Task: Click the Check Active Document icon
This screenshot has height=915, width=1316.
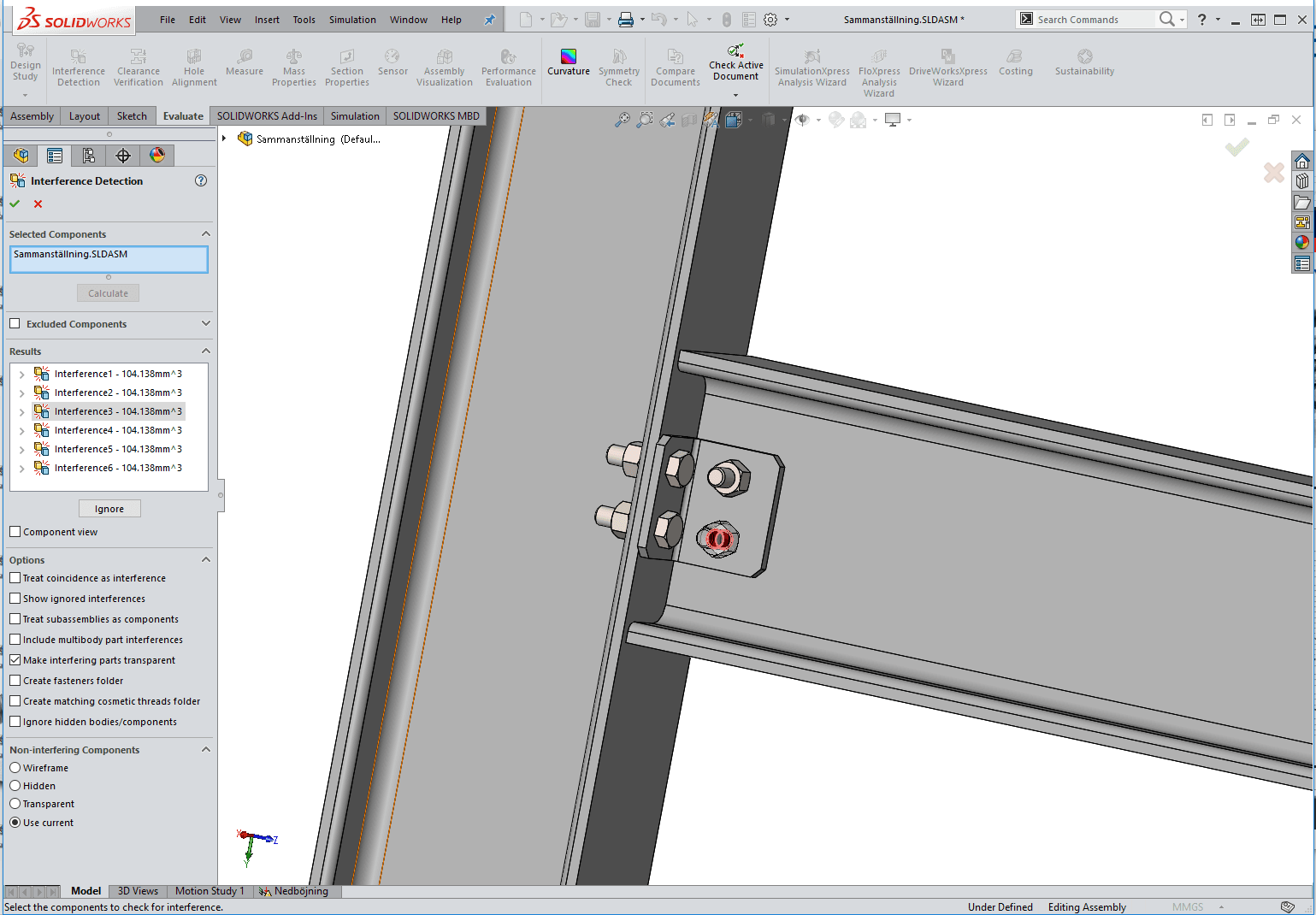Action: [x=735, y=52]
